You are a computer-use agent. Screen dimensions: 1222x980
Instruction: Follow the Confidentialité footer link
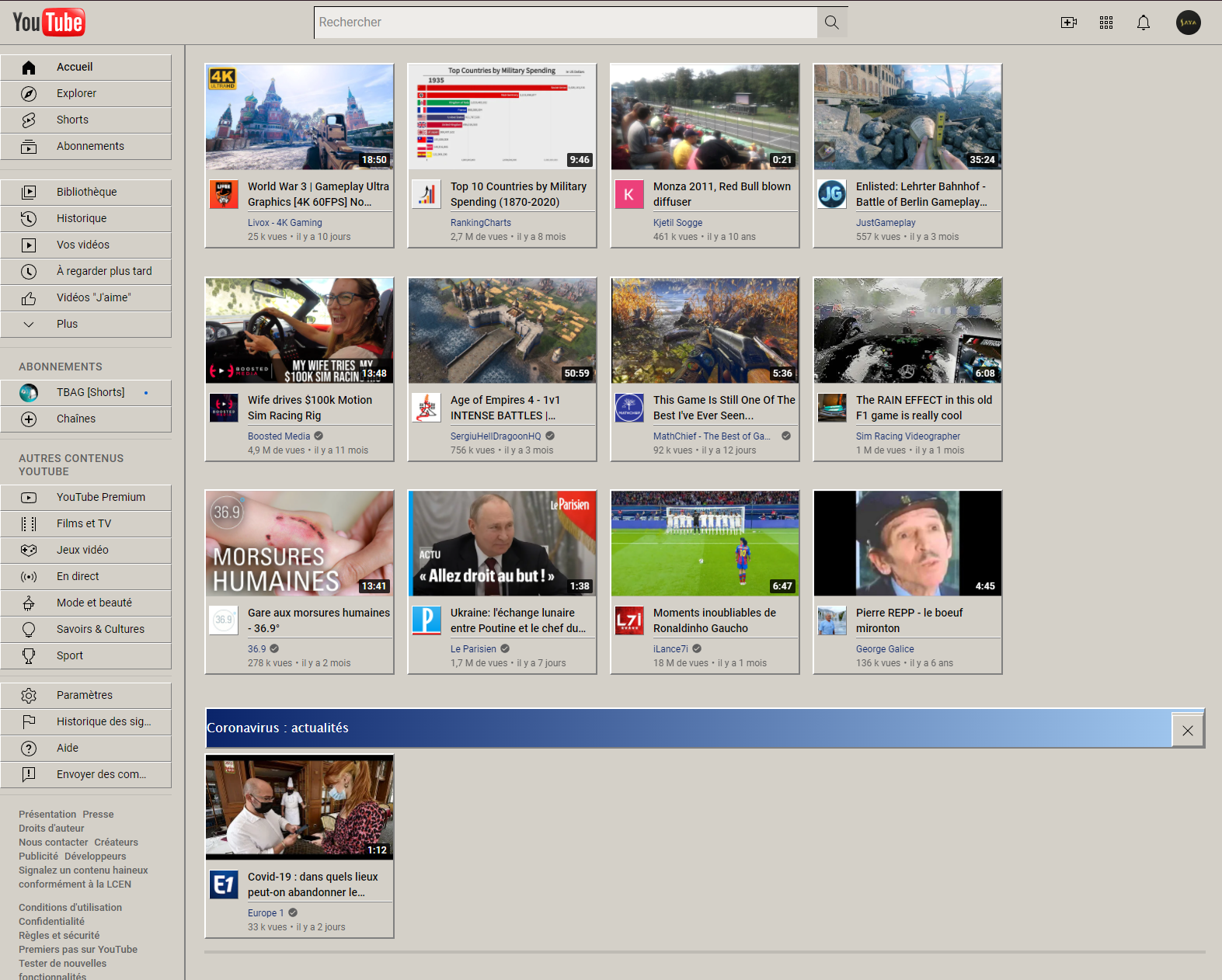pyautogui.click(x=52, y=922)
